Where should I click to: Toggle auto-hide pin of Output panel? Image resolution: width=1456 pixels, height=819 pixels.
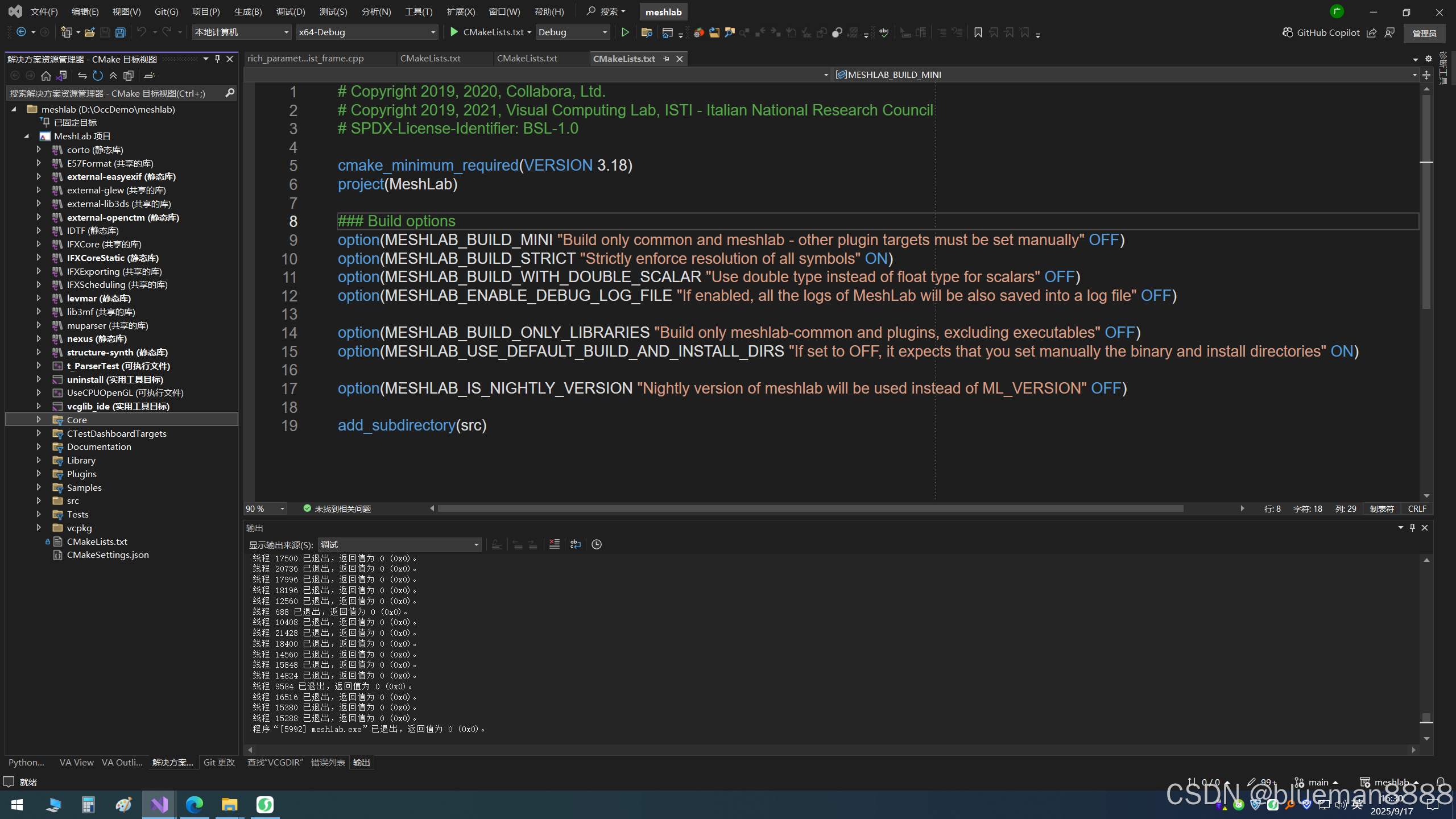(1412, 528)
